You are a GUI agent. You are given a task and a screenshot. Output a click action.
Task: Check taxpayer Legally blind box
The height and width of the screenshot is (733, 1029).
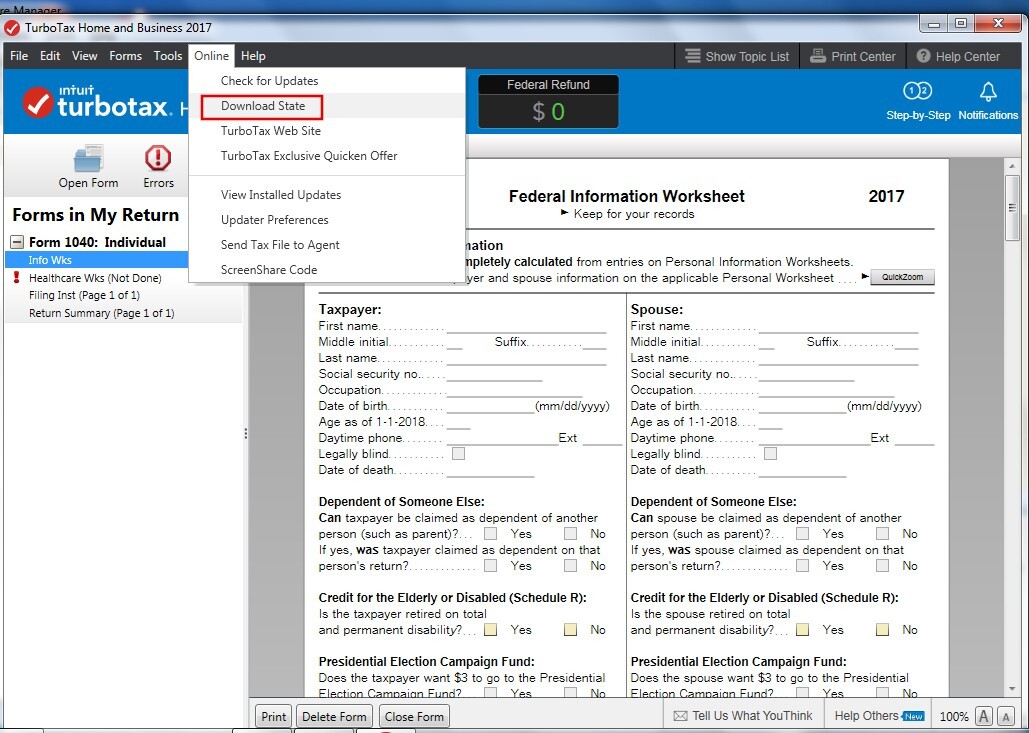[459, 453]
